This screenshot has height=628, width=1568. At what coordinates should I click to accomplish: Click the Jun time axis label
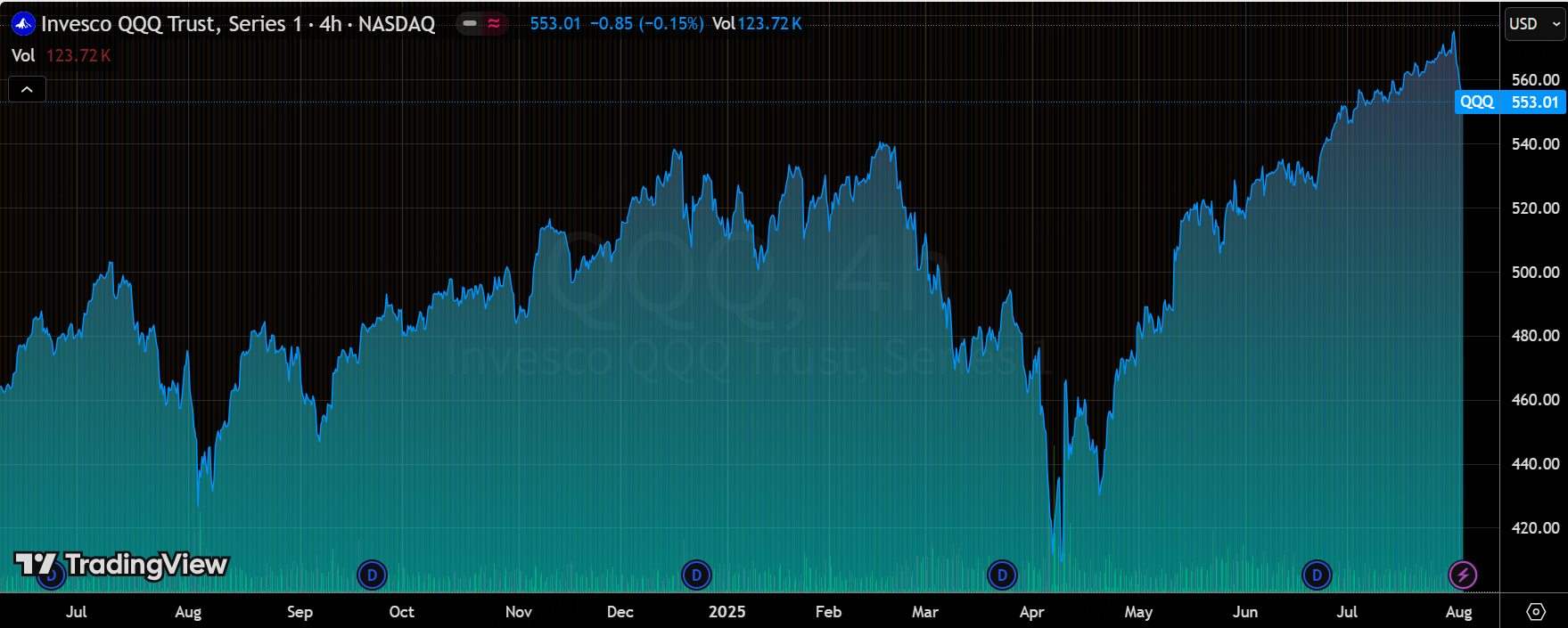1244,612
